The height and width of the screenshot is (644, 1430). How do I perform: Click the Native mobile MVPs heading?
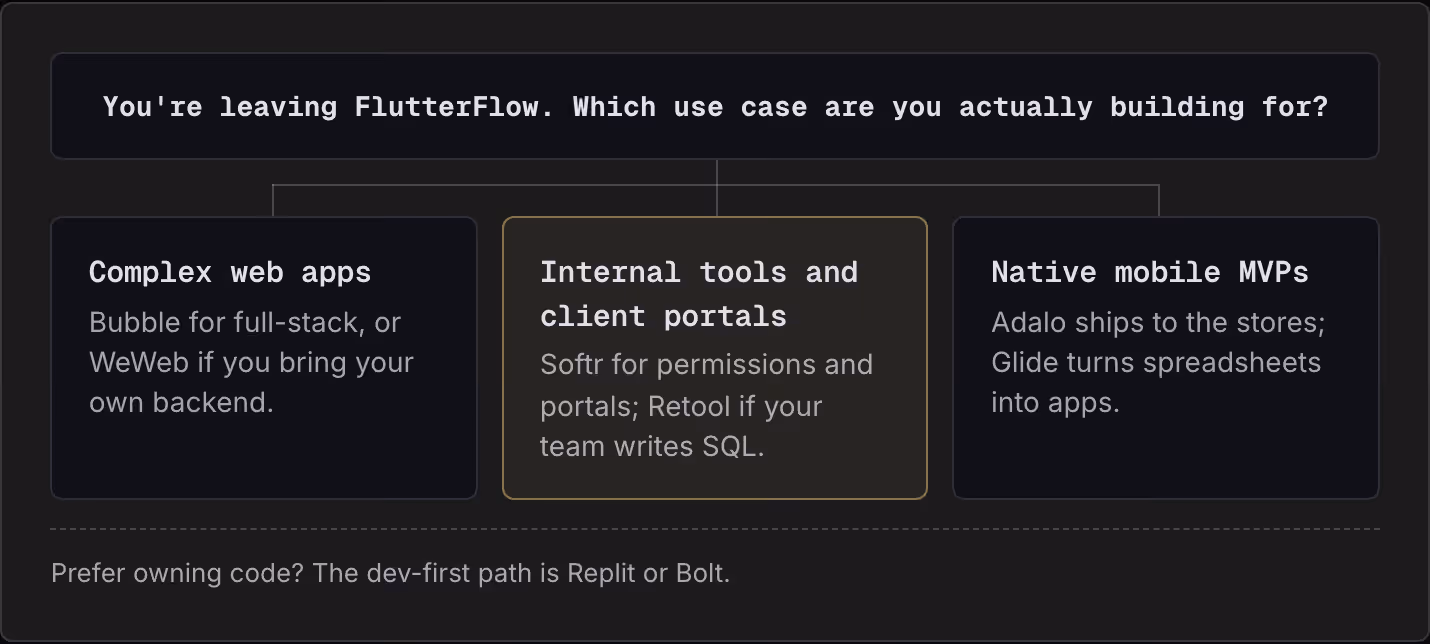tap(1150, 272)
